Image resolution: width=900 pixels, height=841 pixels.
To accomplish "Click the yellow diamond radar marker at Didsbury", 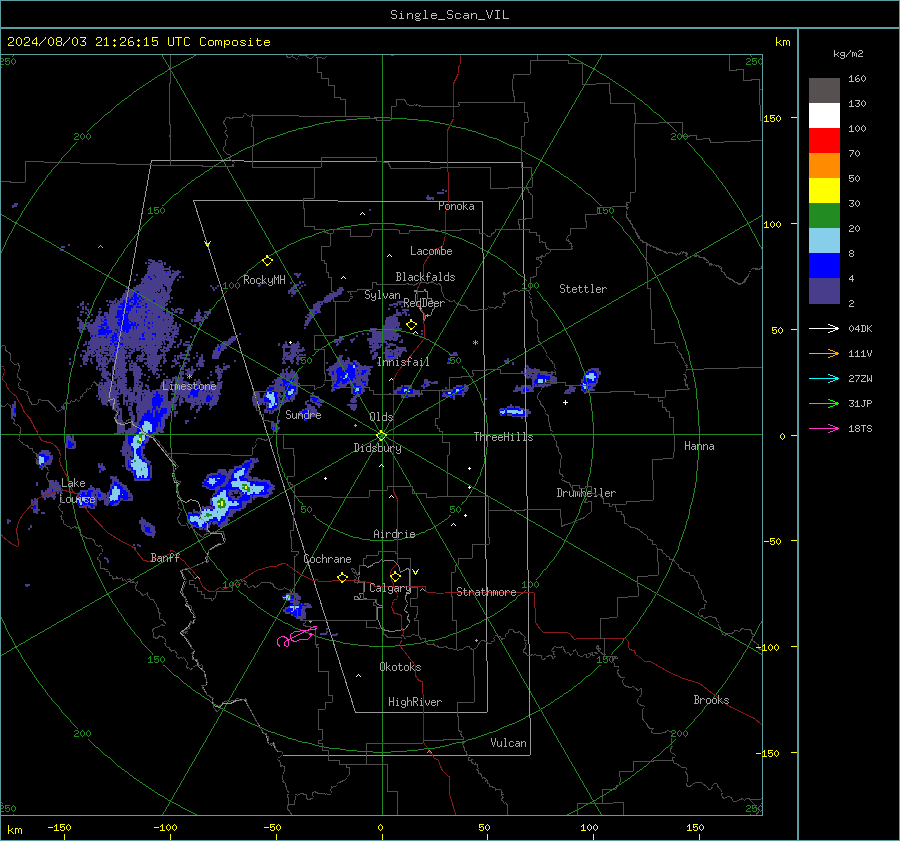I will [x=381, y=436].
